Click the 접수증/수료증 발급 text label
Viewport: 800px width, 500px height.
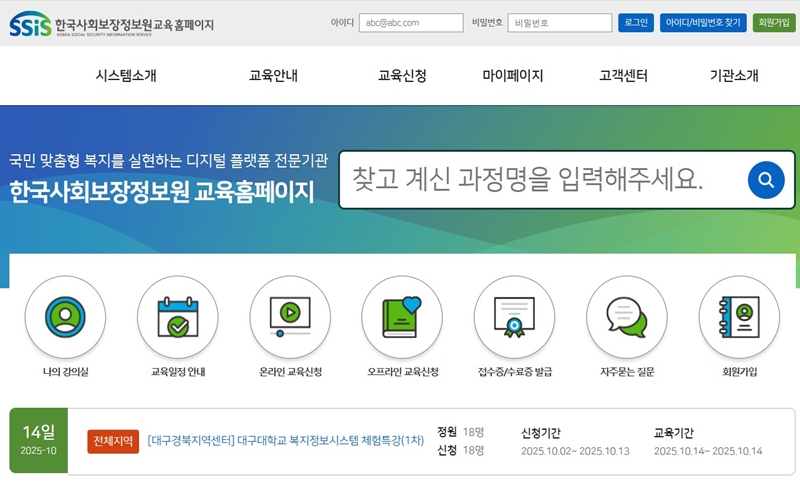point(514,371)
